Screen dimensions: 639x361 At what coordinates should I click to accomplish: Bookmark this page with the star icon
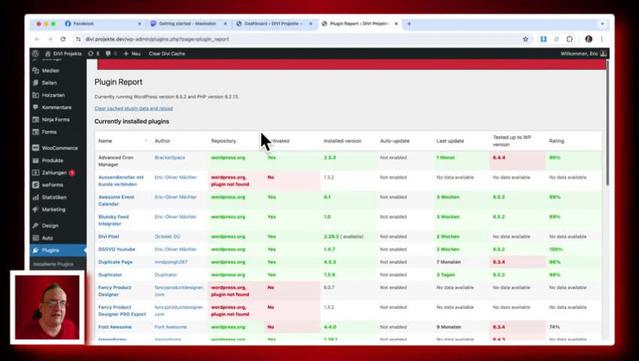click(525, 39)
